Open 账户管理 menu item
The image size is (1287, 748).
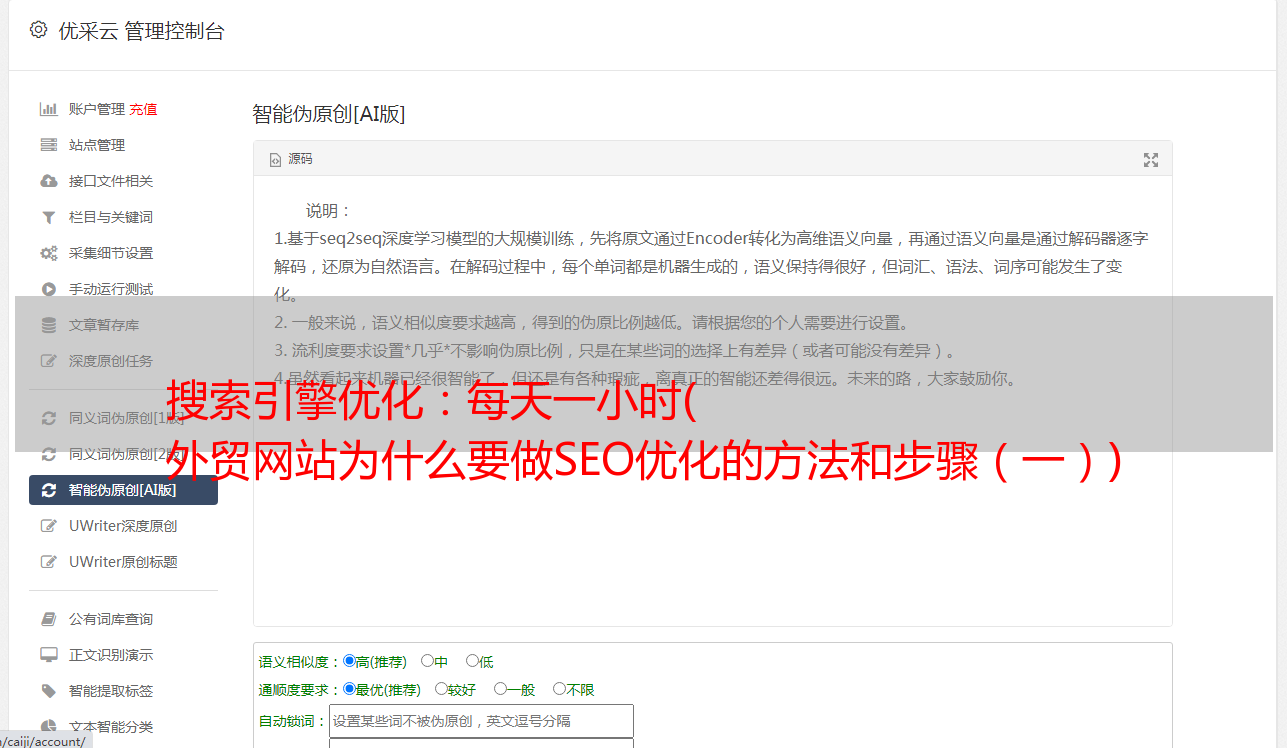[97, 109]
